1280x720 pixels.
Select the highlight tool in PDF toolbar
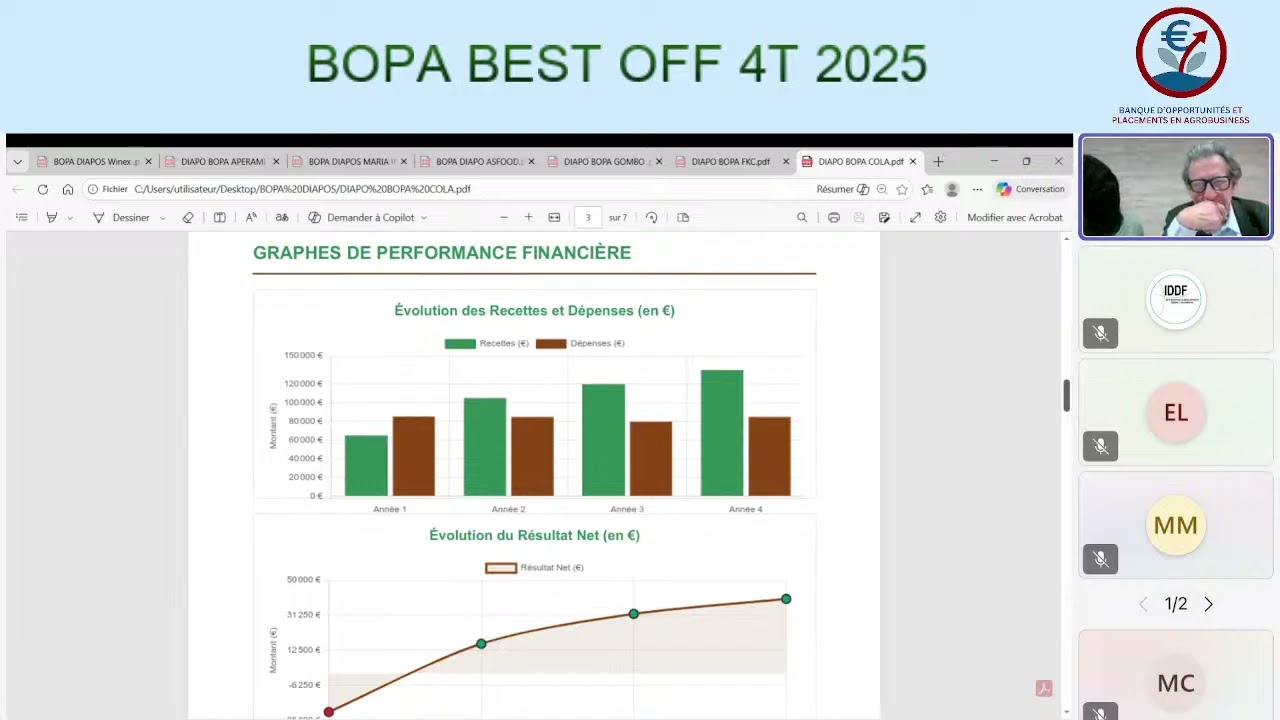[x=51, y=217]
